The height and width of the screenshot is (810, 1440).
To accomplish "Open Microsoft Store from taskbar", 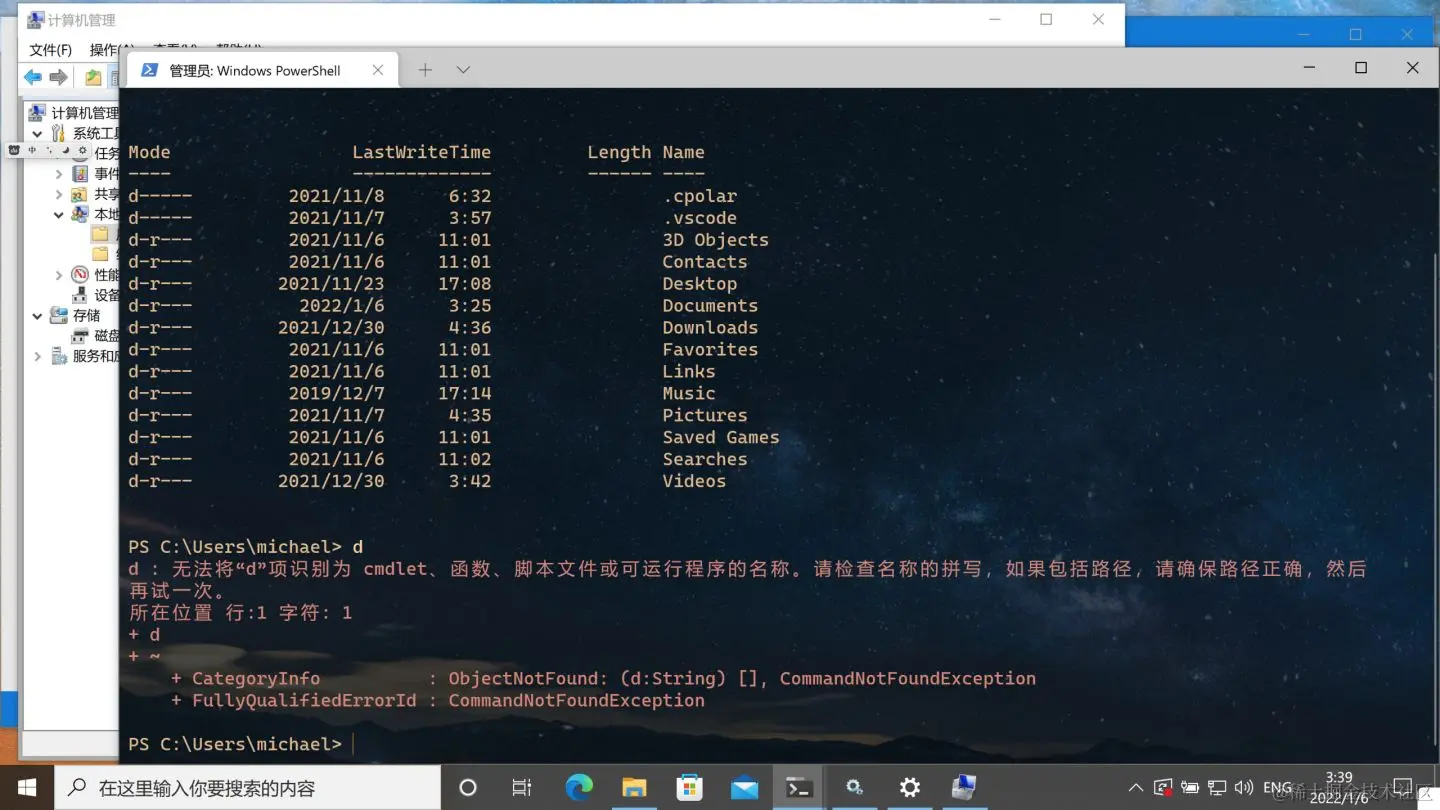I will click(x=689, y=788).
